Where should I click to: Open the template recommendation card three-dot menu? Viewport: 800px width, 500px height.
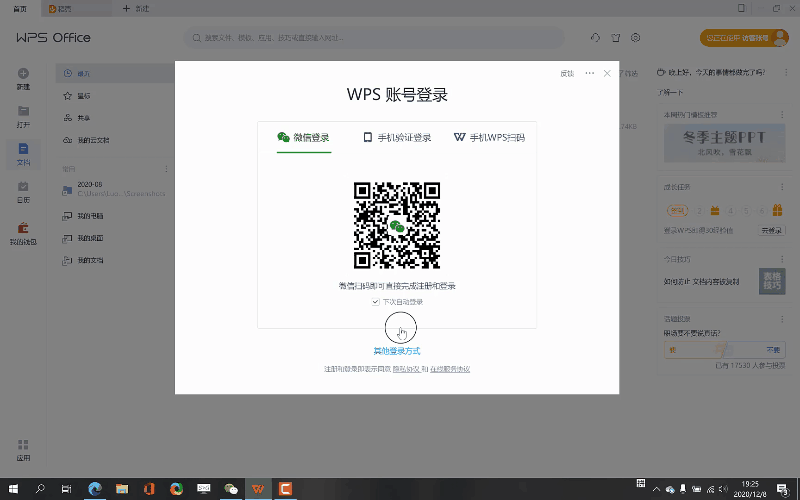click(x=782, y=115)
